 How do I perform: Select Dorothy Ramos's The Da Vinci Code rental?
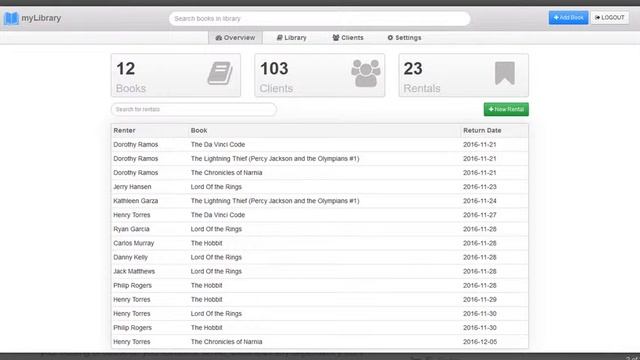[320, 144]
